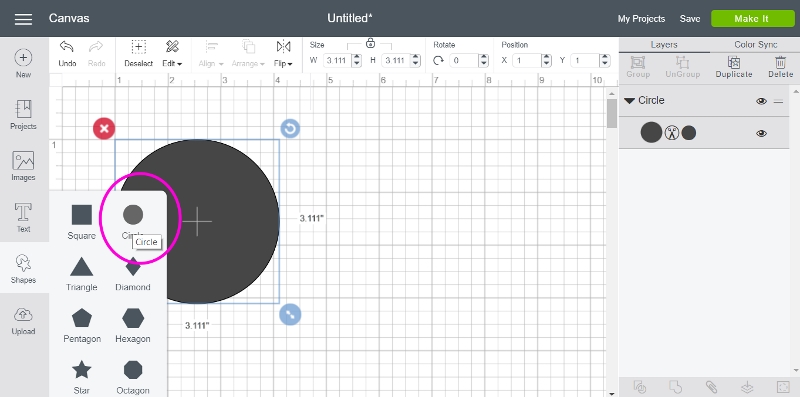Screen dimensions: 800x397
Task: Open the Edit dropdown
Action: (x=172, y=53)
